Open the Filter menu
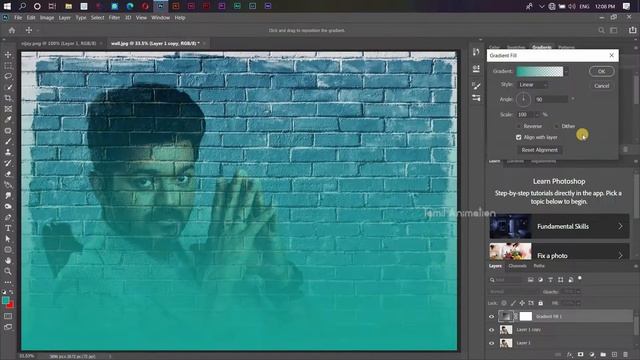The image size is (640, 360). tap(114, 18)
